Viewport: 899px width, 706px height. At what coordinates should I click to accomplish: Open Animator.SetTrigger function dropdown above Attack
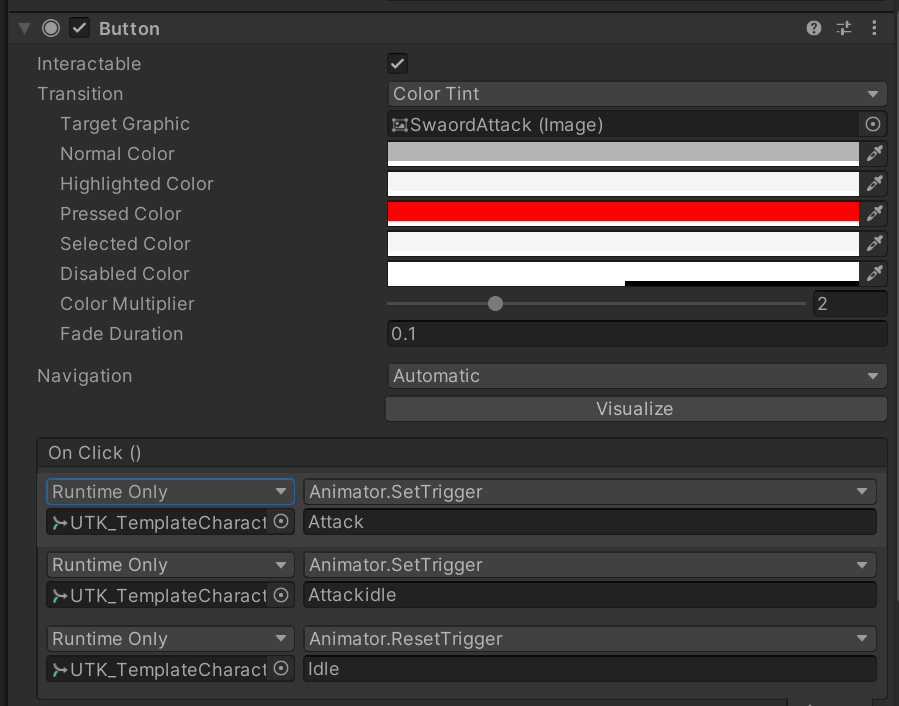[589, 492]
